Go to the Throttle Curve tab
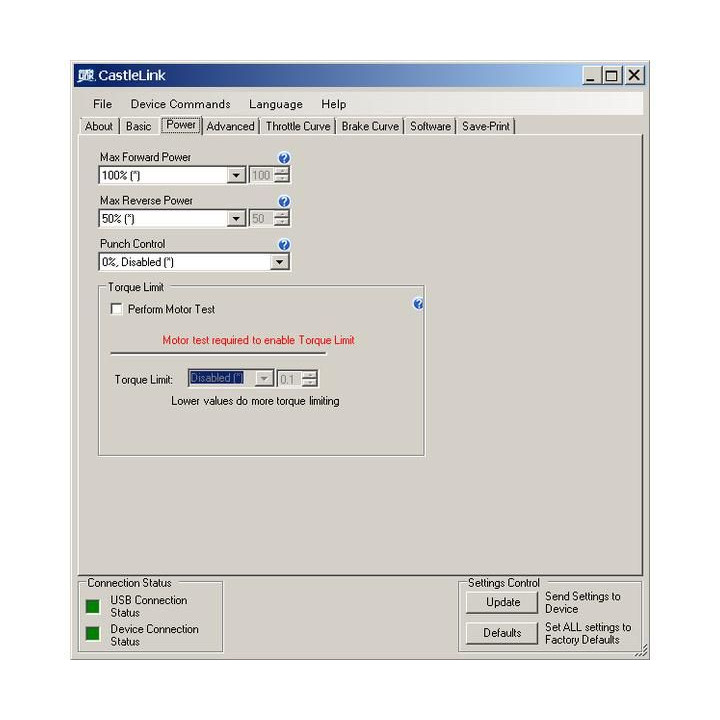The image size is (720, 720). coord(298,126)
